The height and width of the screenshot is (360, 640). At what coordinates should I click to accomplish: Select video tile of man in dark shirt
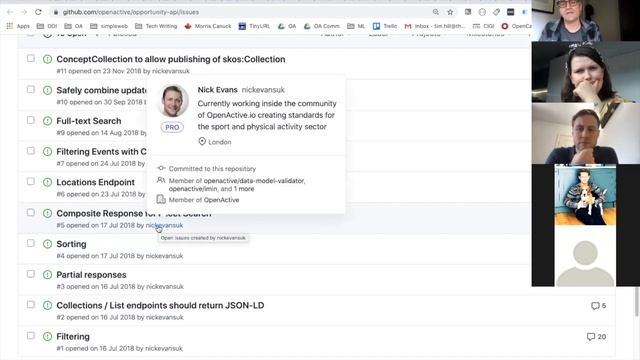586,133
